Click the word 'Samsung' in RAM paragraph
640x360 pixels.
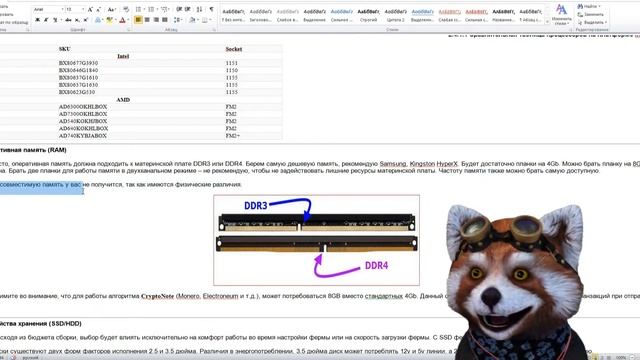click(x=393, y=164)
